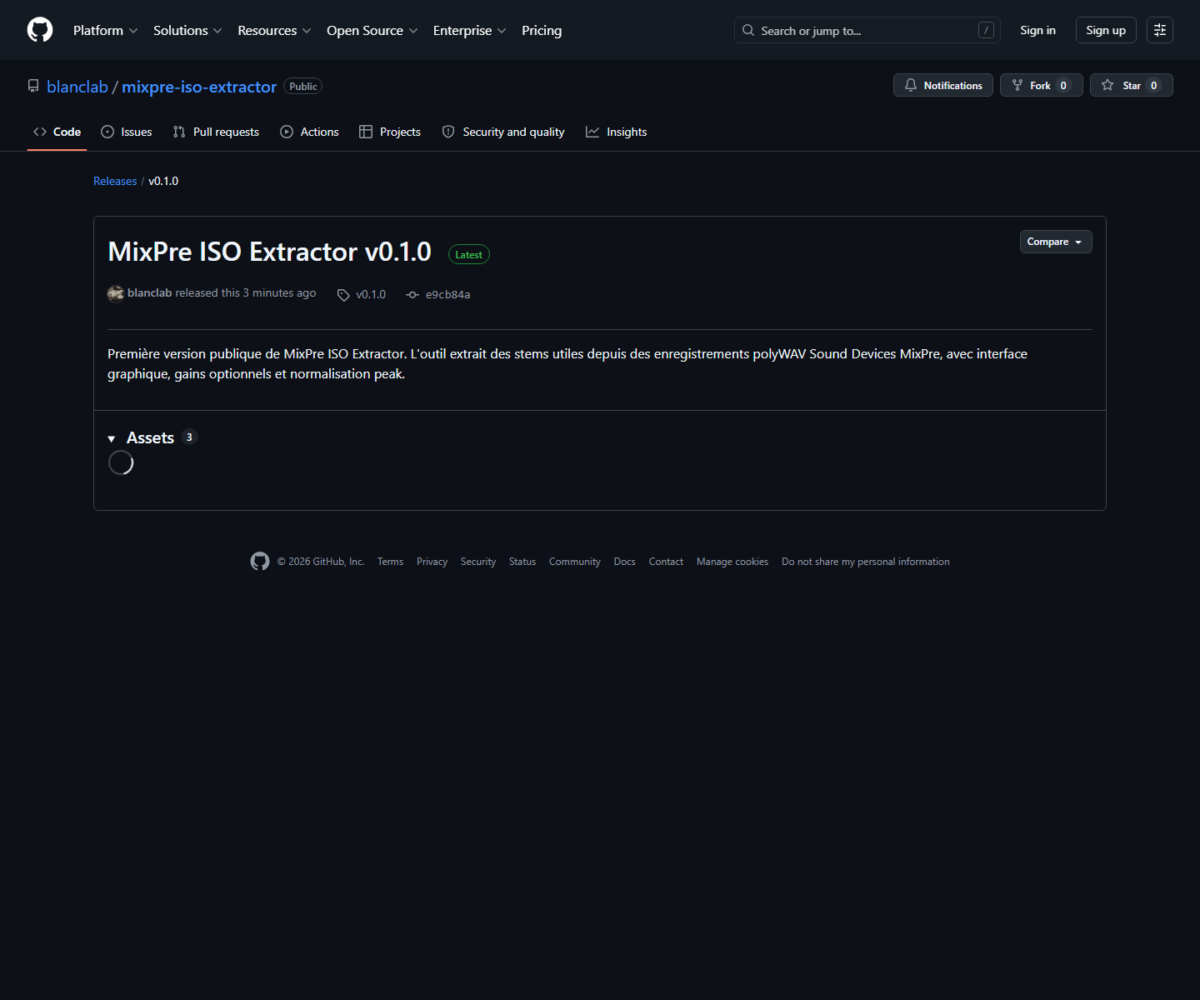Open the GitHub homepage logo
This screenshot has height=1000, width=1200.
(40, 30)
